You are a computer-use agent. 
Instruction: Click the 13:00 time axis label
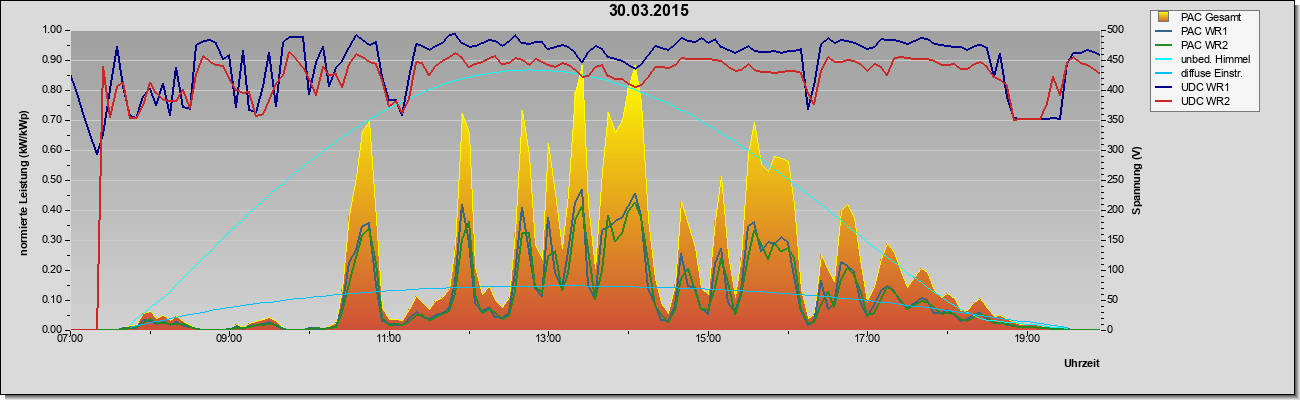548,339
